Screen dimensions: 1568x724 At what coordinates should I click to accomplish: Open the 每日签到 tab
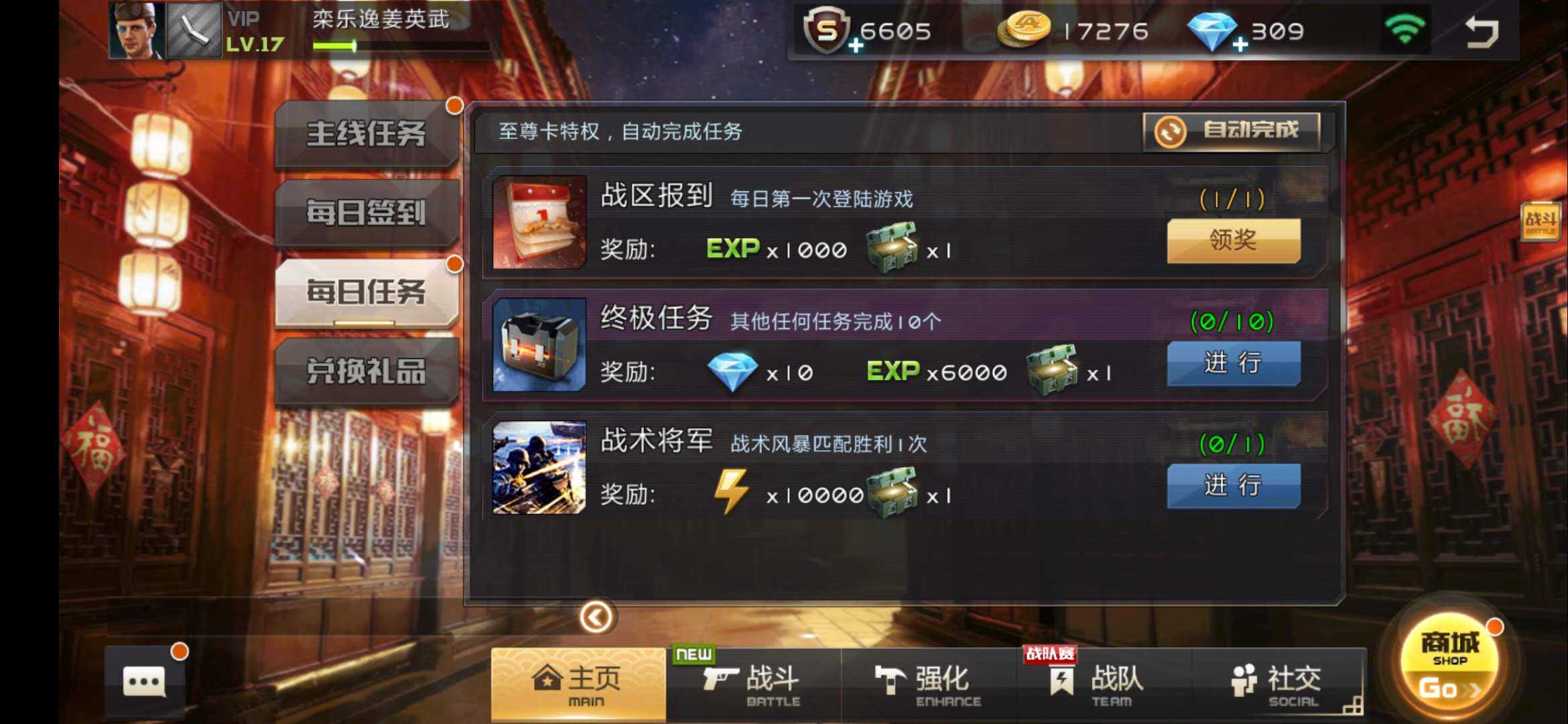click(x=366, y=213)
